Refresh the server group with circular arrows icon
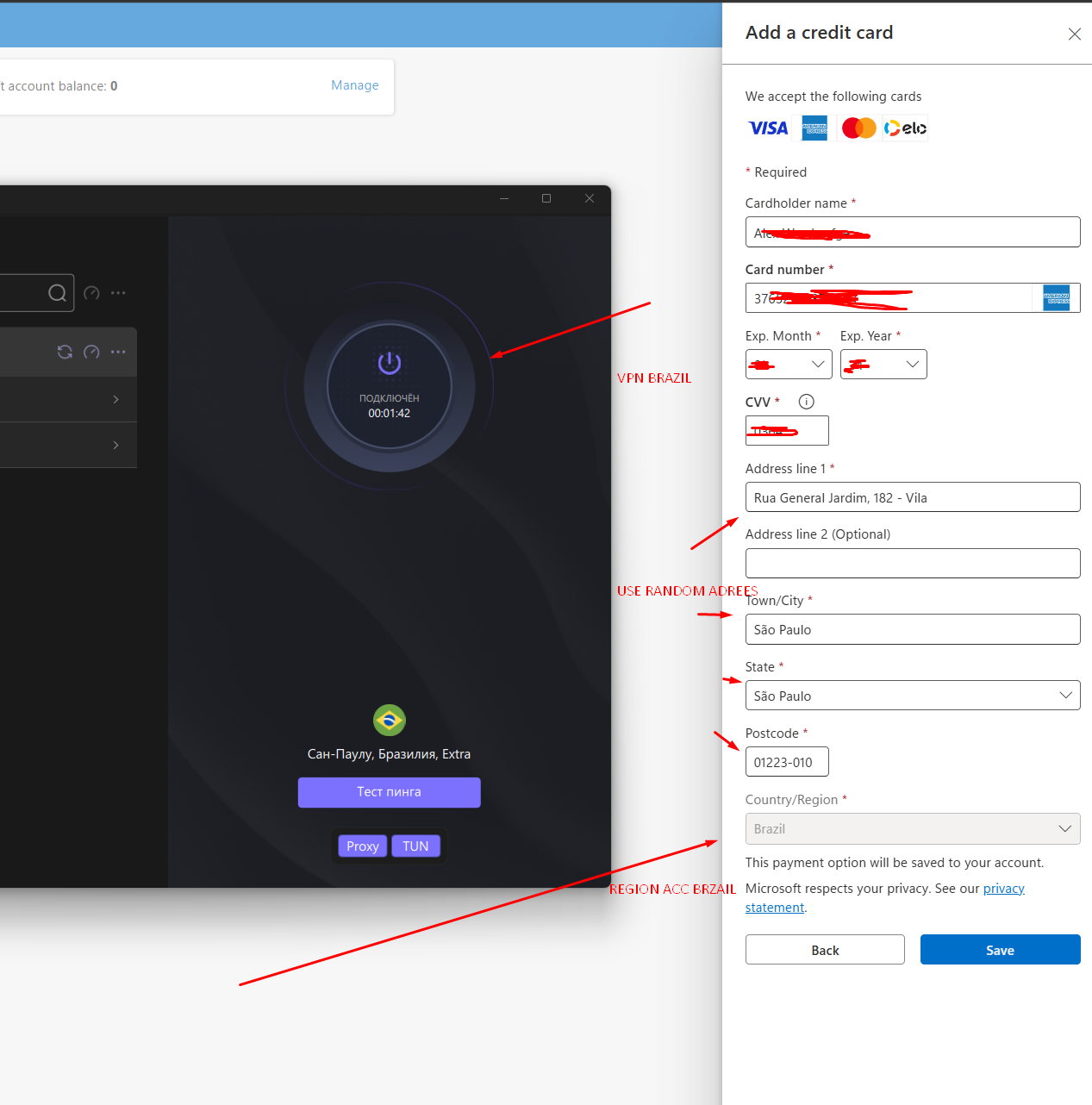 click(x=65, y=352)
